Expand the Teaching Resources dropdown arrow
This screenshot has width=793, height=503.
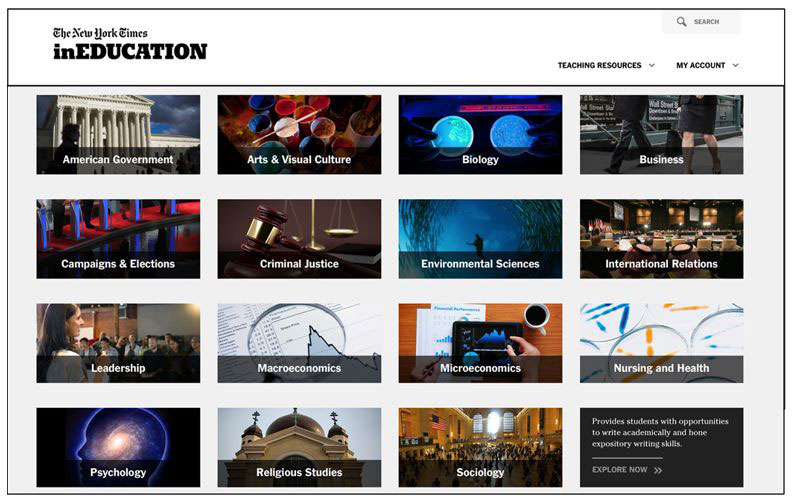pyautogui.click(x=652, y=66)
